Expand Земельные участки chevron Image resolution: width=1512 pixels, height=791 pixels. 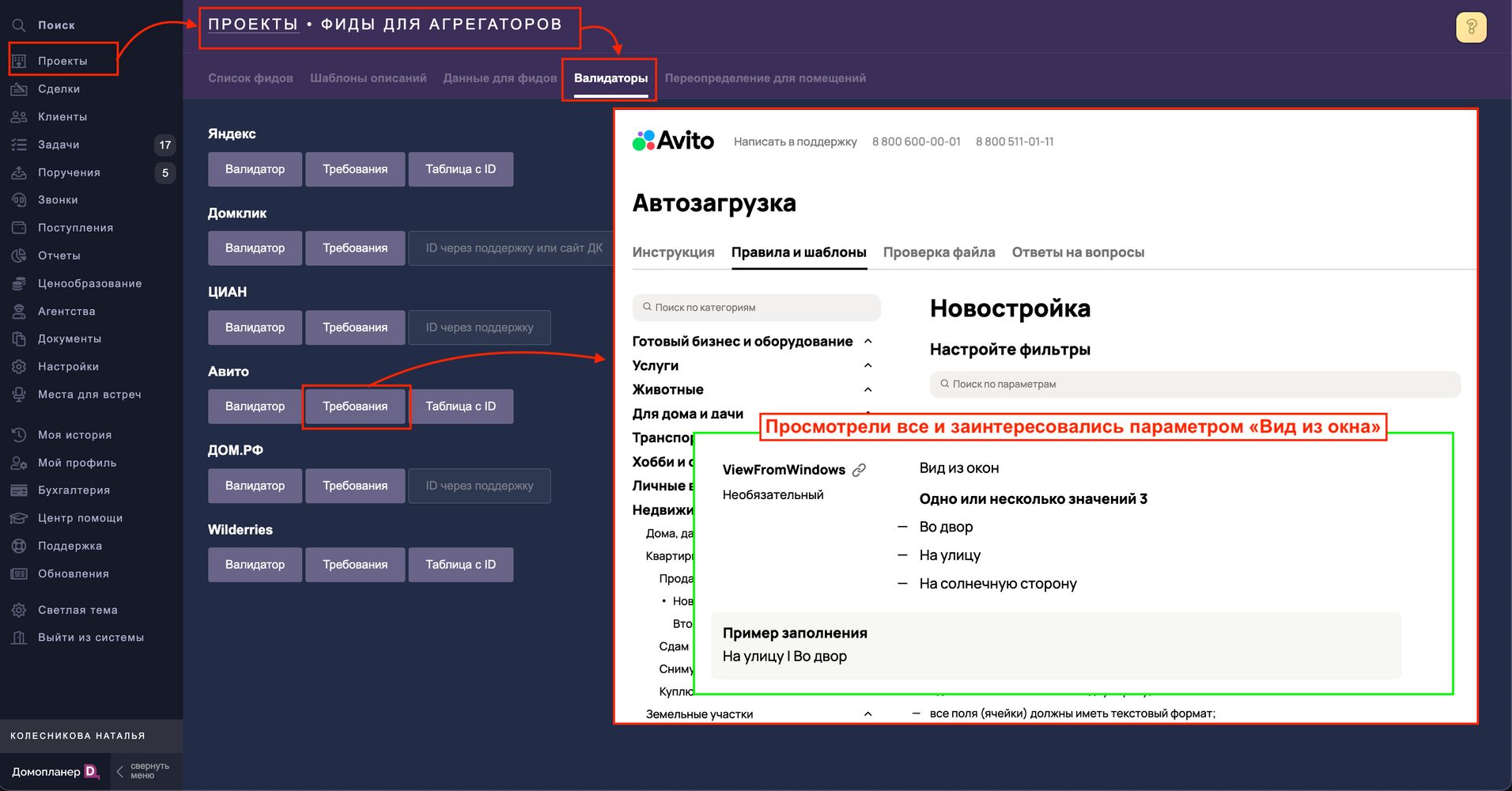point(868,714)
